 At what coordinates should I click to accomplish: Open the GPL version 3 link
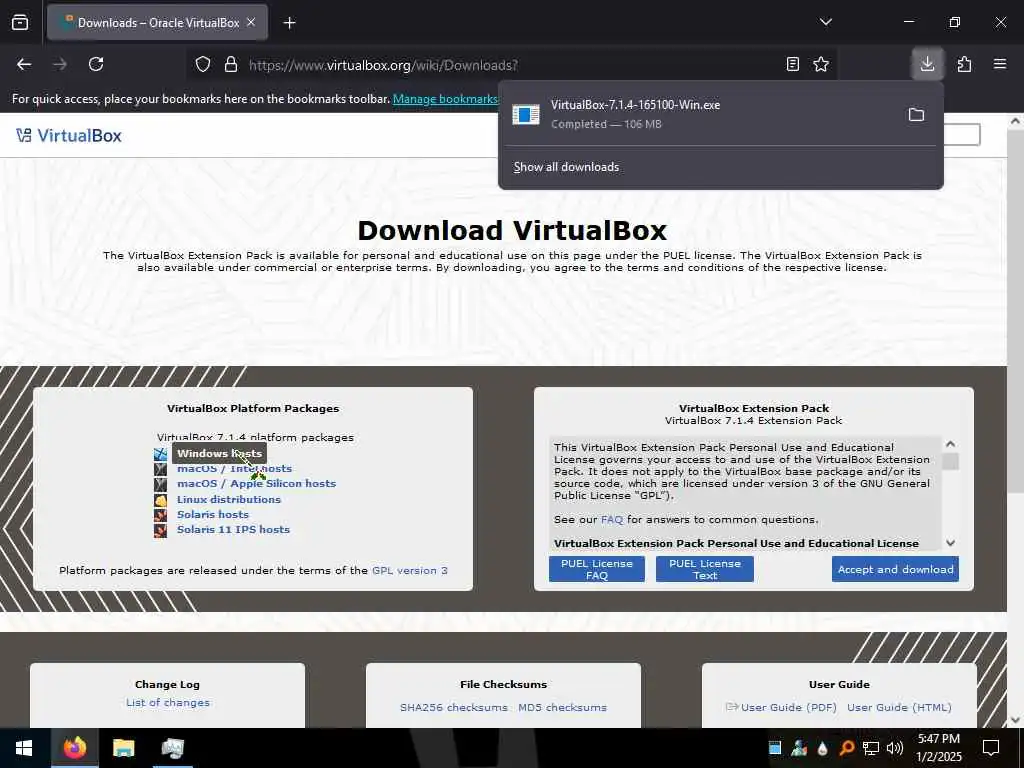click(409, 570)
